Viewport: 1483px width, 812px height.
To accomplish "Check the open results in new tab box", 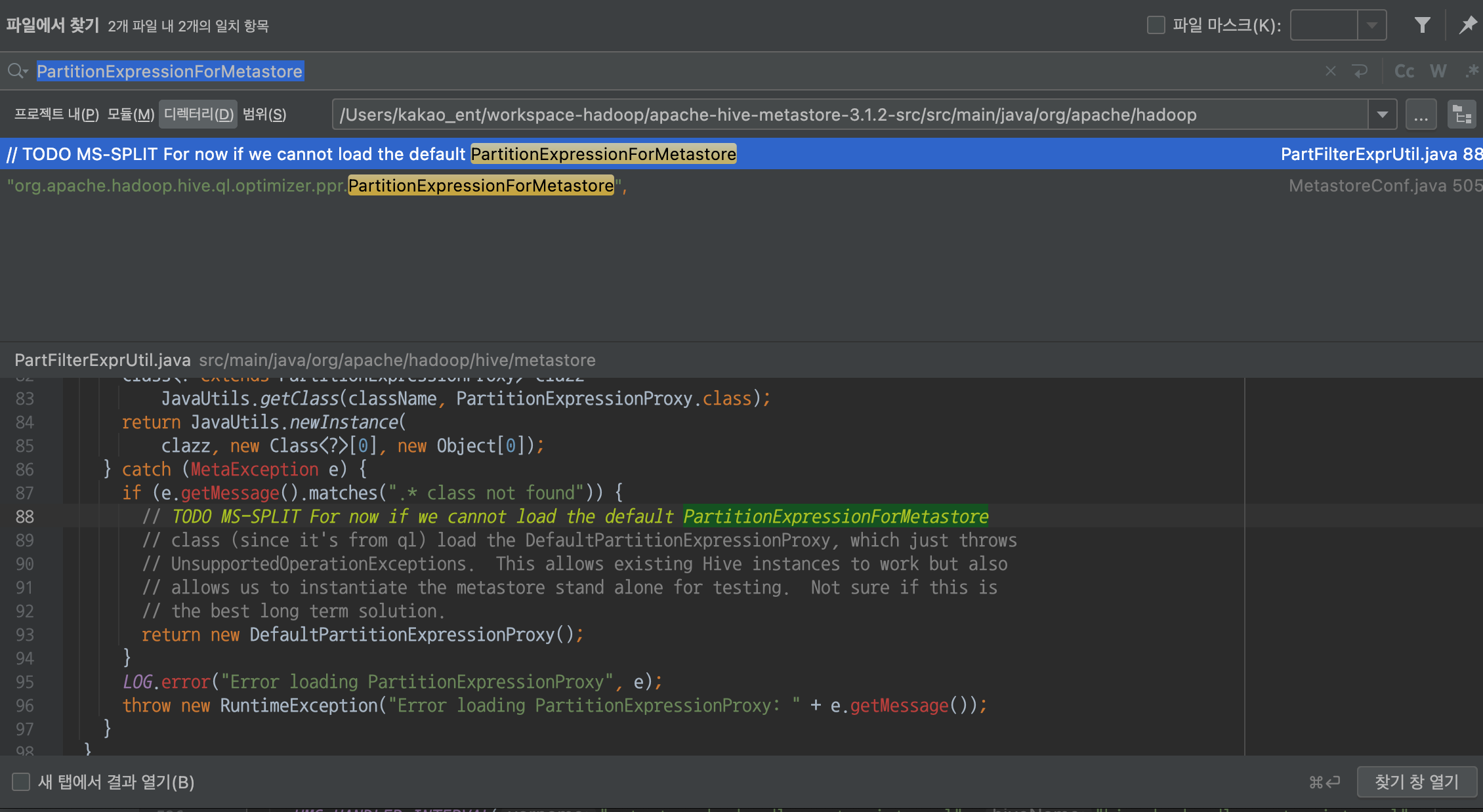I will pyautogui.click(x=21, y=782).
